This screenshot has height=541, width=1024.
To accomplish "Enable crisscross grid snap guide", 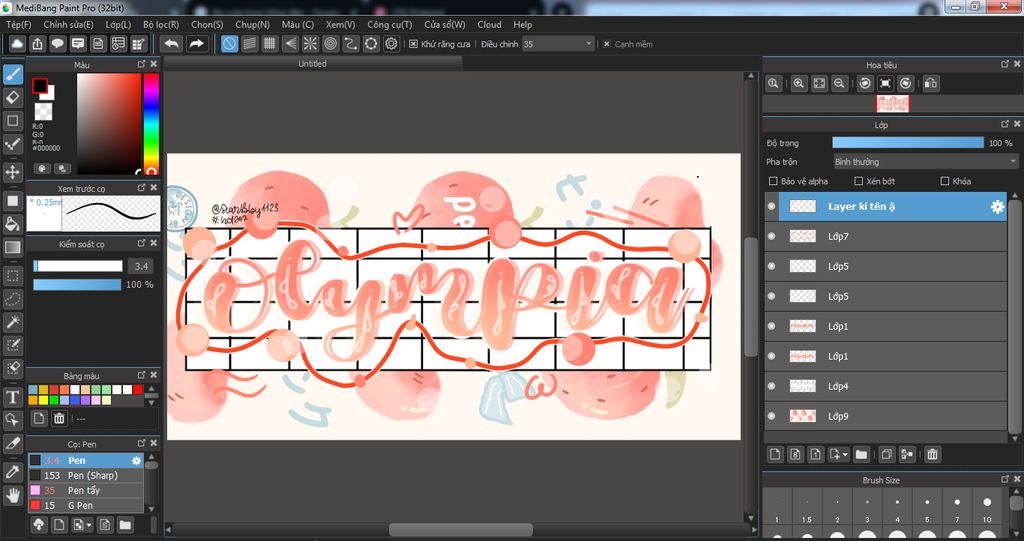I will (270, 44).
